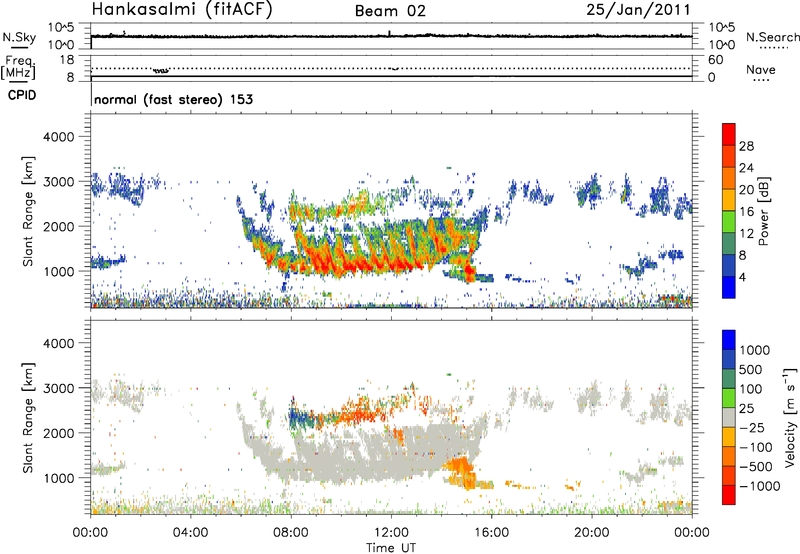800x554 pixels.
Task: Click the gray band of velocity colorbar
Action: 729,418
